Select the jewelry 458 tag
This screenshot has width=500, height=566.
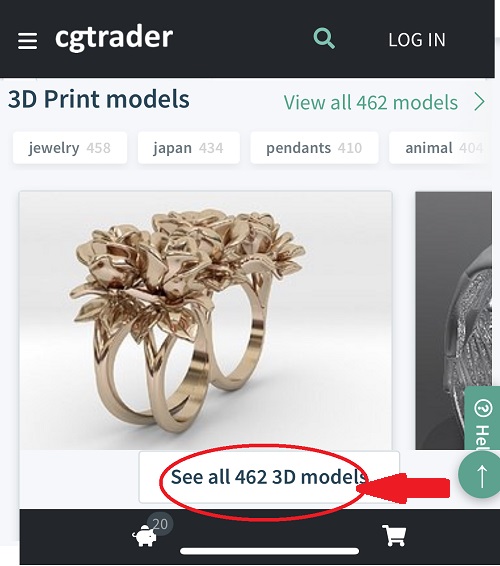click(x=70, y=148)
